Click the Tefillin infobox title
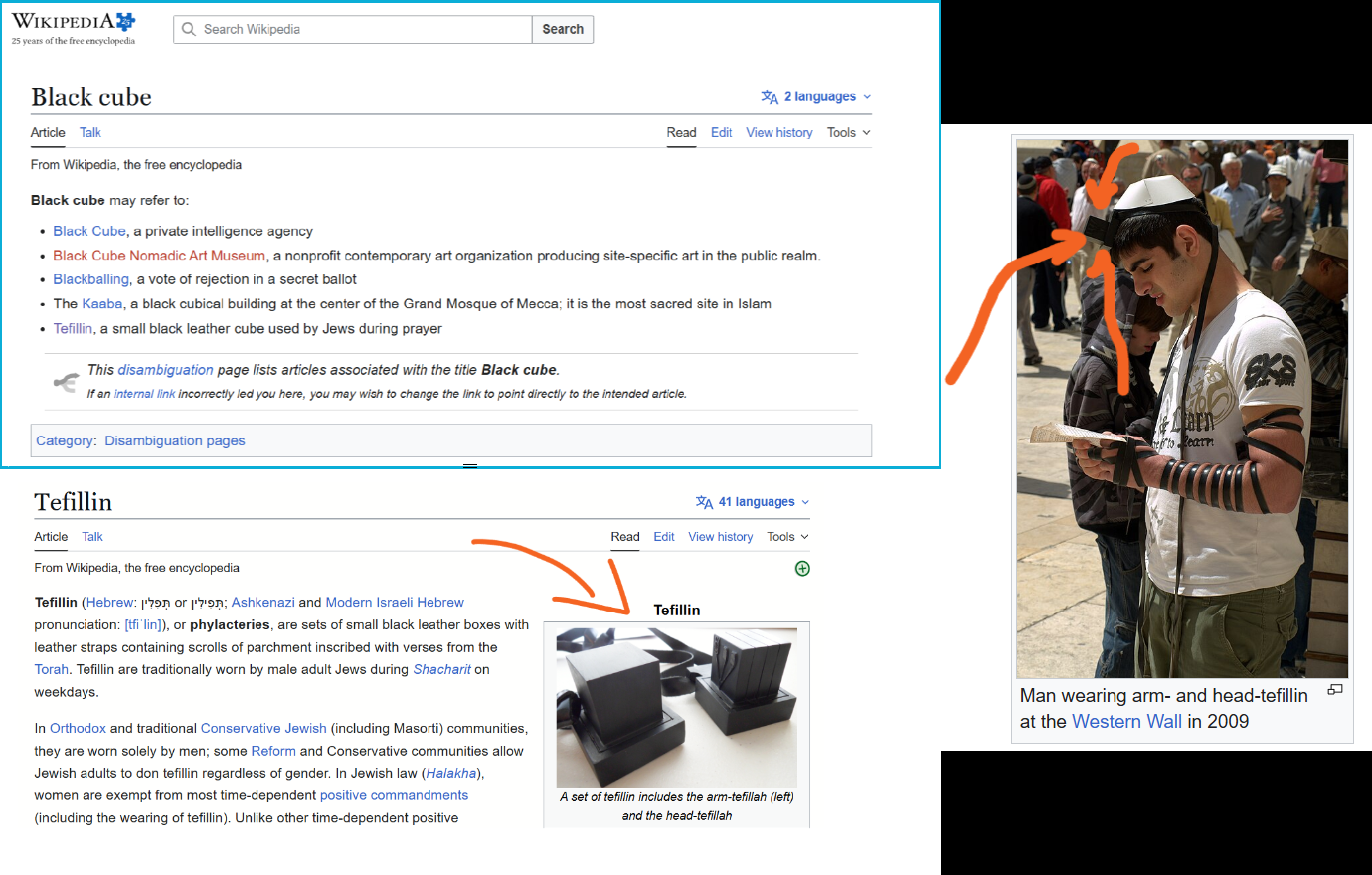 coord(677,611)
